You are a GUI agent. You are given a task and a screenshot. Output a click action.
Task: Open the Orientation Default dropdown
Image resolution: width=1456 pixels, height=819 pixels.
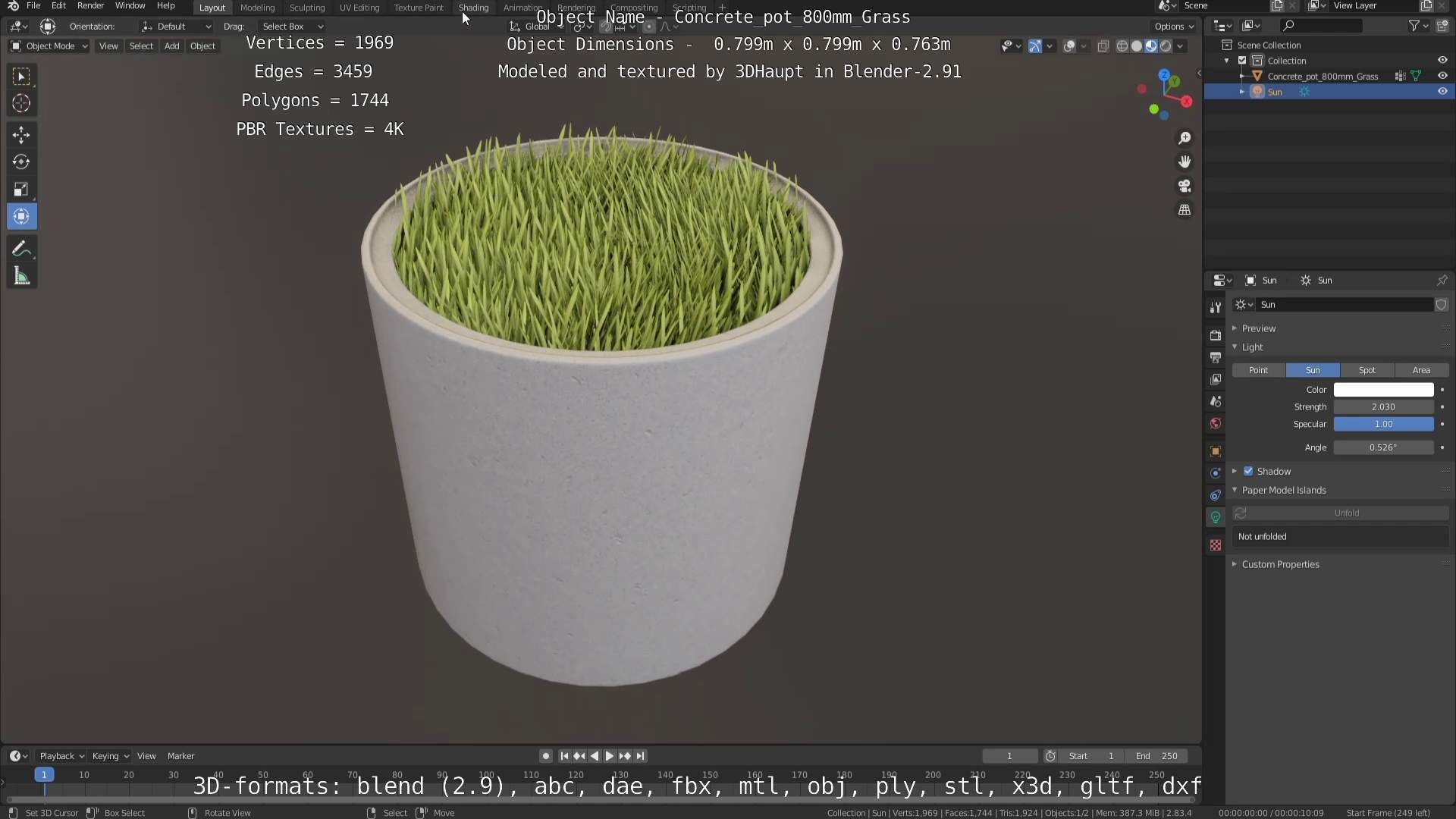point(176,27)
